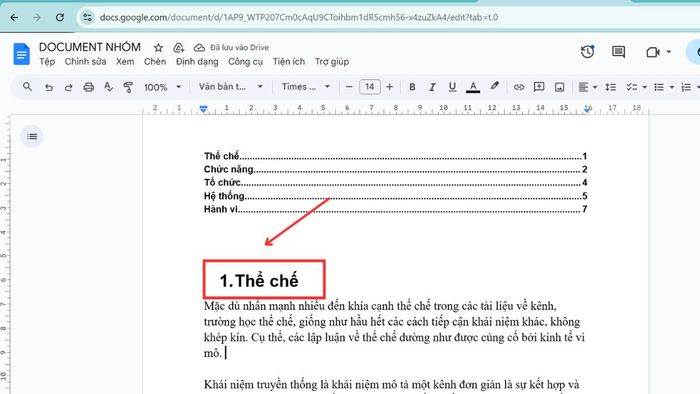The width and height of the screenshot is (700, 394).
Task: Open the Tệp menu
Action: point(47,62)
